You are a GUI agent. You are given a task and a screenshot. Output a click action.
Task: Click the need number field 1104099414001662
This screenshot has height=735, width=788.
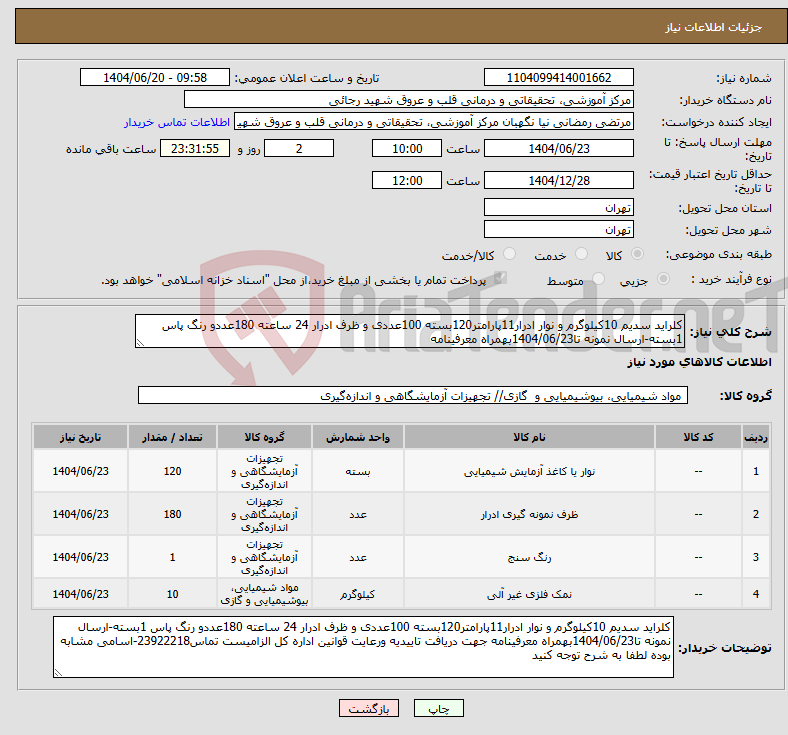coord(558,78)
